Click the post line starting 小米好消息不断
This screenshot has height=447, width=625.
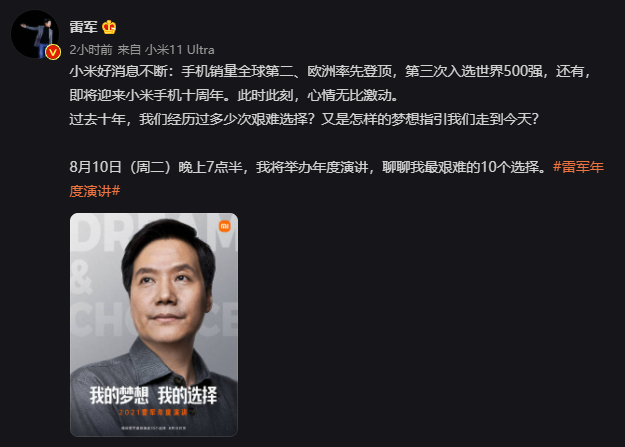tap(330, 71)
